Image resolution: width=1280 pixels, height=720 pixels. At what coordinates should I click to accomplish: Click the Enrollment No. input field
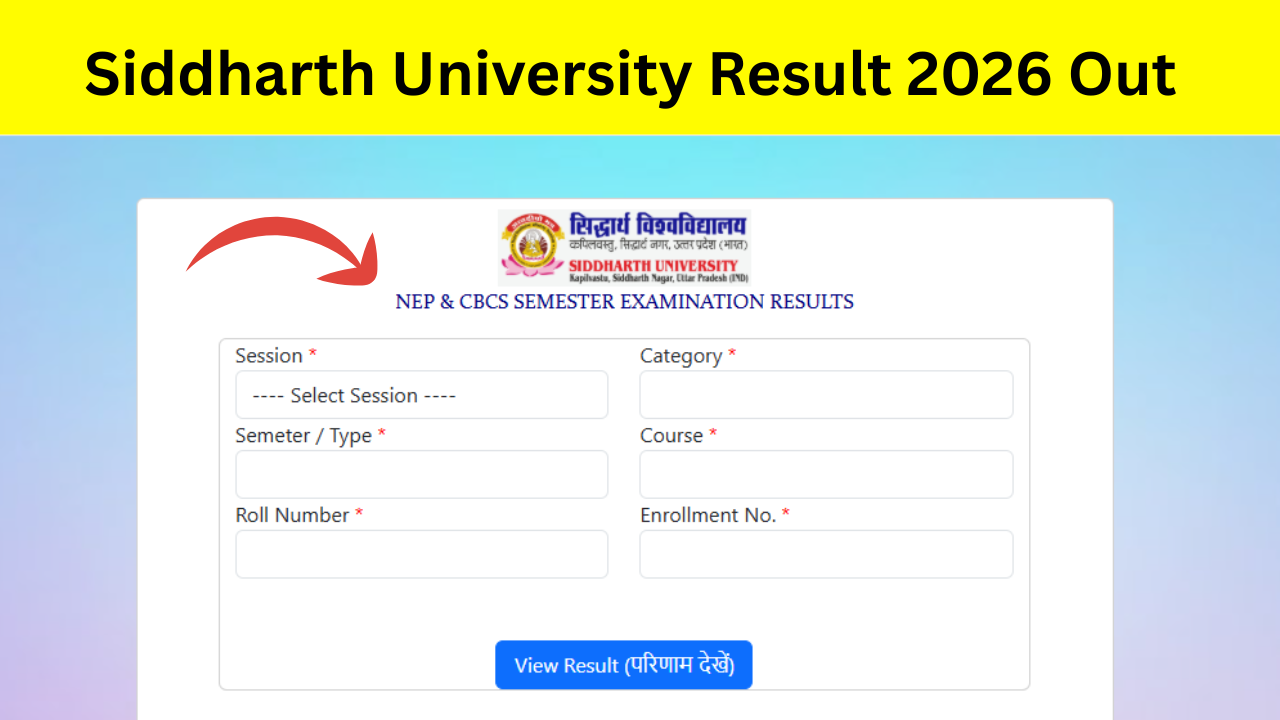826,553
